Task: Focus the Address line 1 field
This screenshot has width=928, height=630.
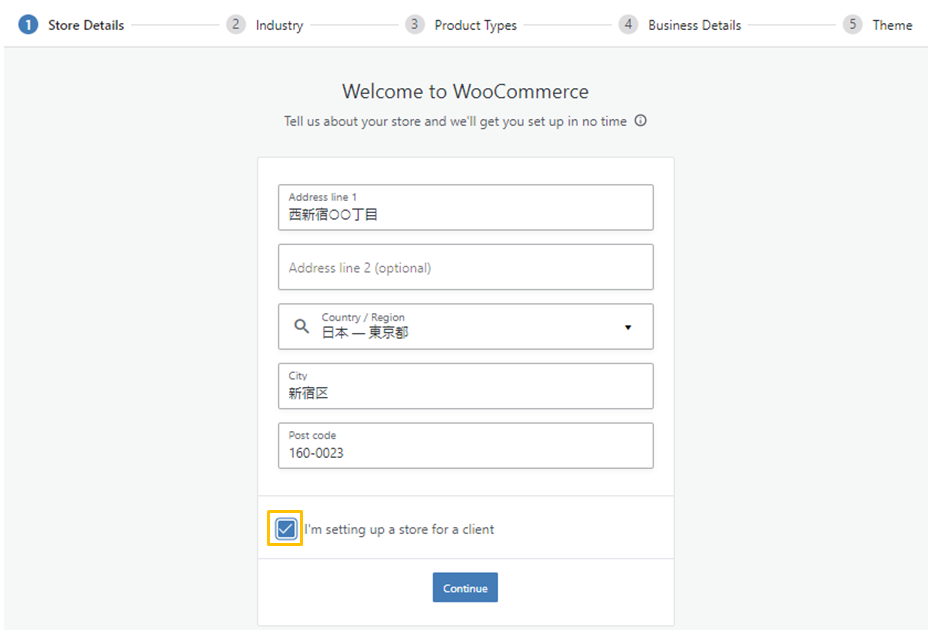Action: 466,207
